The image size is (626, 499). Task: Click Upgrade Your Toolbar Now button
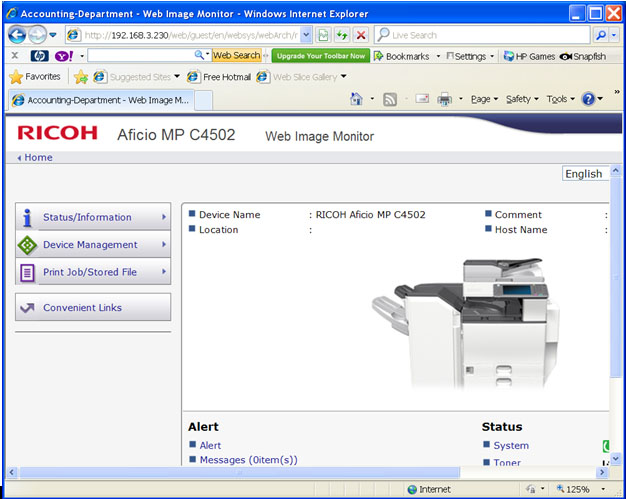tap(321, 56)
